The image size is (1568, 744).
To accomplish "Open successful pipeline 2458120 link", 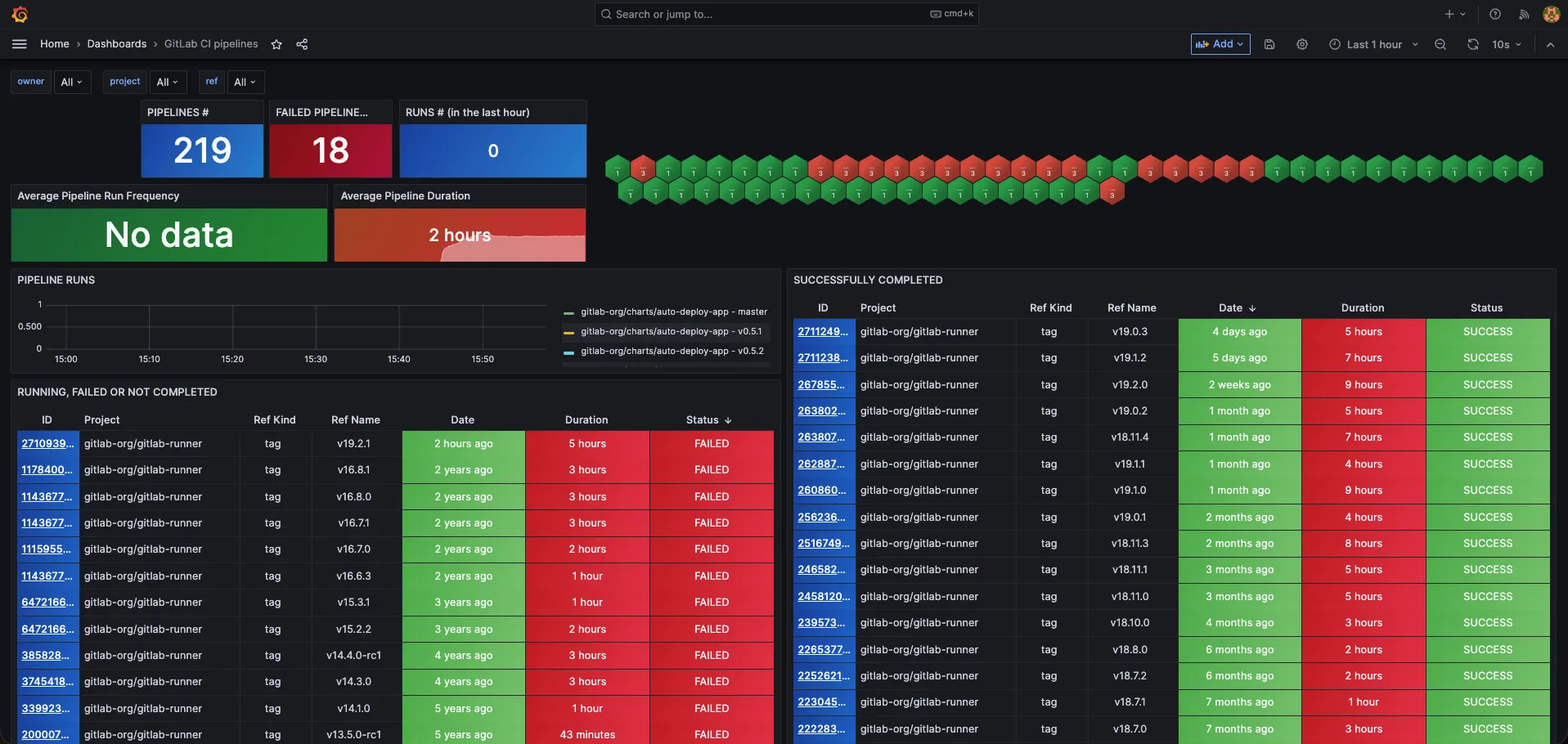I will point(824,596).
